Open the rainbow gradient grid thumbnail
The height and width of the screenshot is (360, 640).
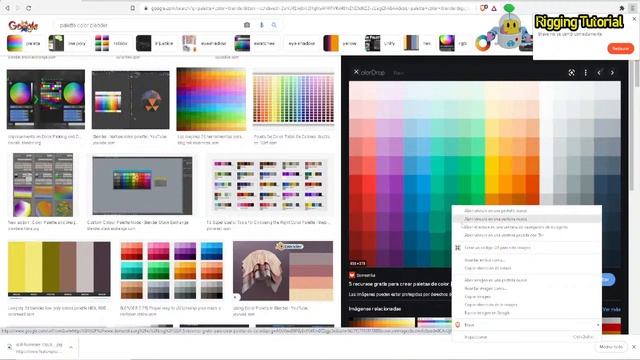tap(211, 99)
